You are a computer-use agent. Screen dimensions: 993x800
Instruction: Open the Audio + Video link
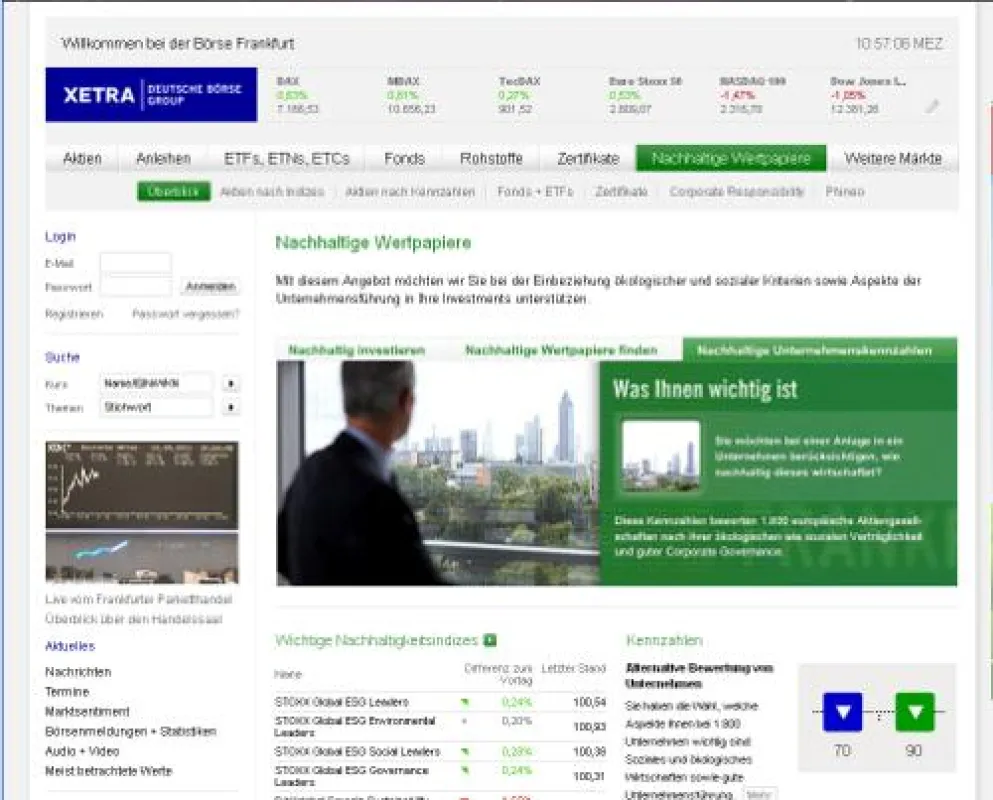click(x=82, y=751)
